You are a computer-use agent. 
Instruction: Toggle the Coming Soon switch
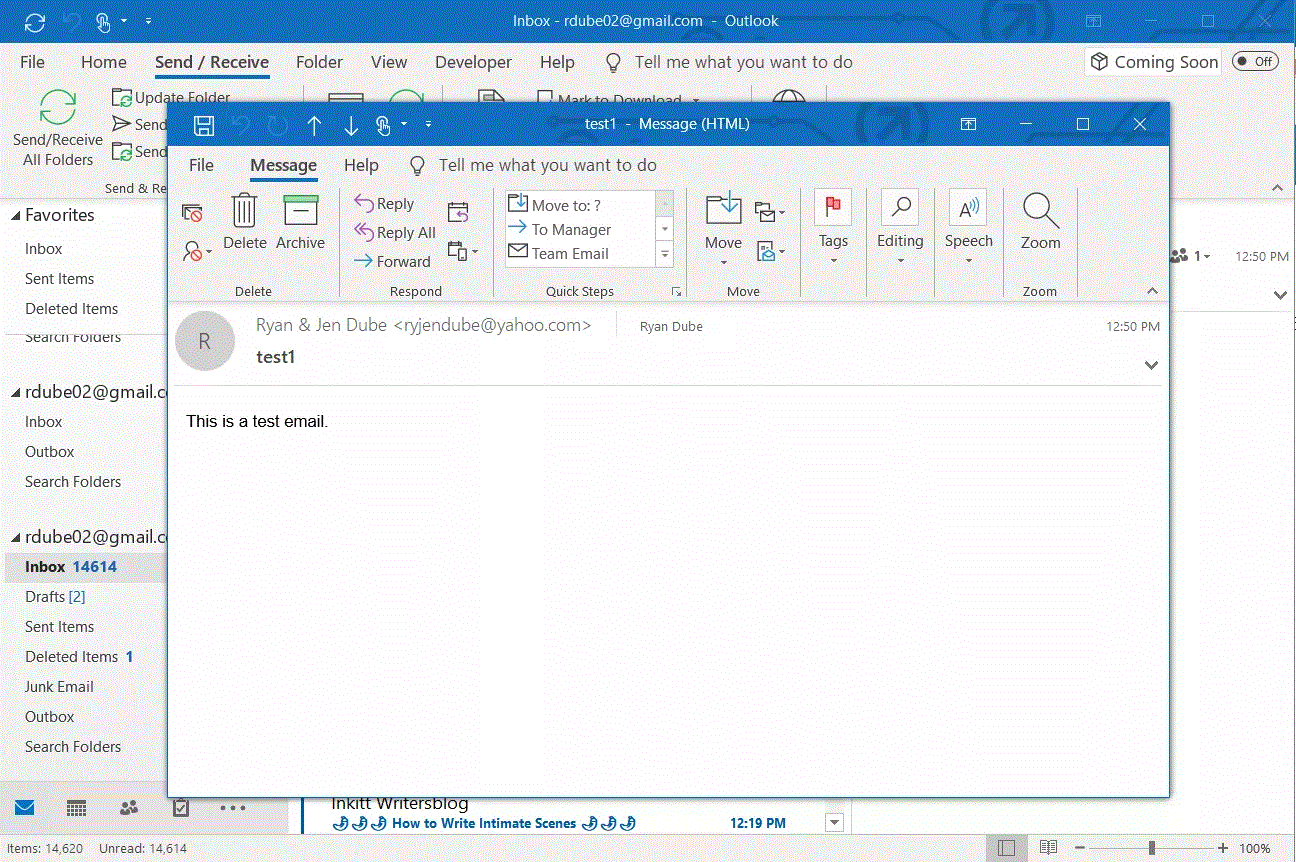[x=1255, y=62]
